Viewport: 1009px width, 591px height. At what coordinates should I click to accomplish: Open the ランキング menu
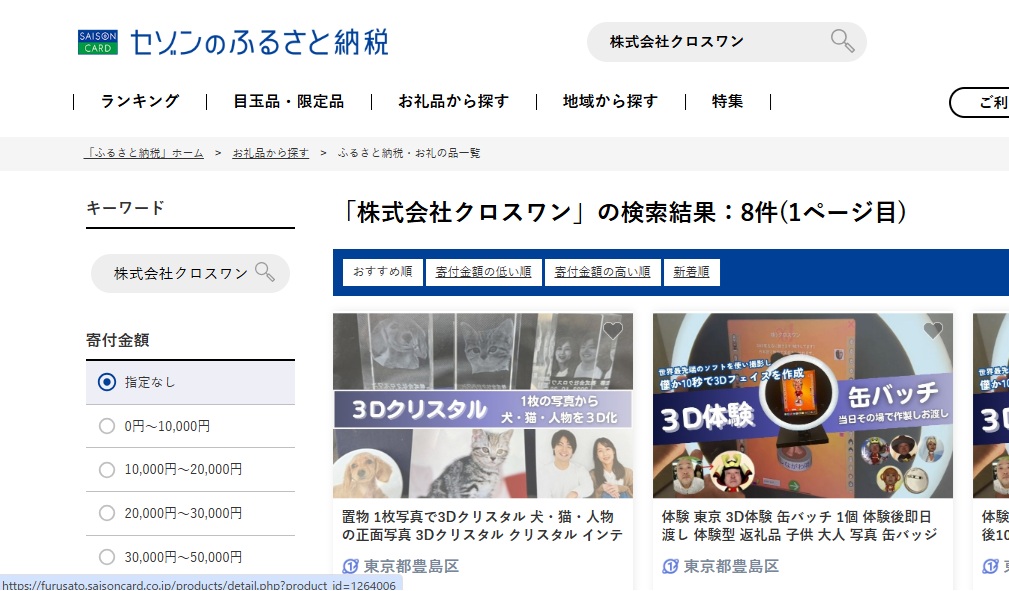(x=140, y=101)
